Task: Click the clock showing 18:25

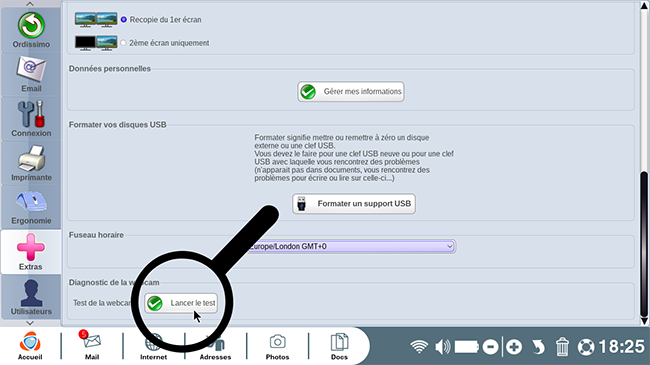Action: tap(622, 347)
